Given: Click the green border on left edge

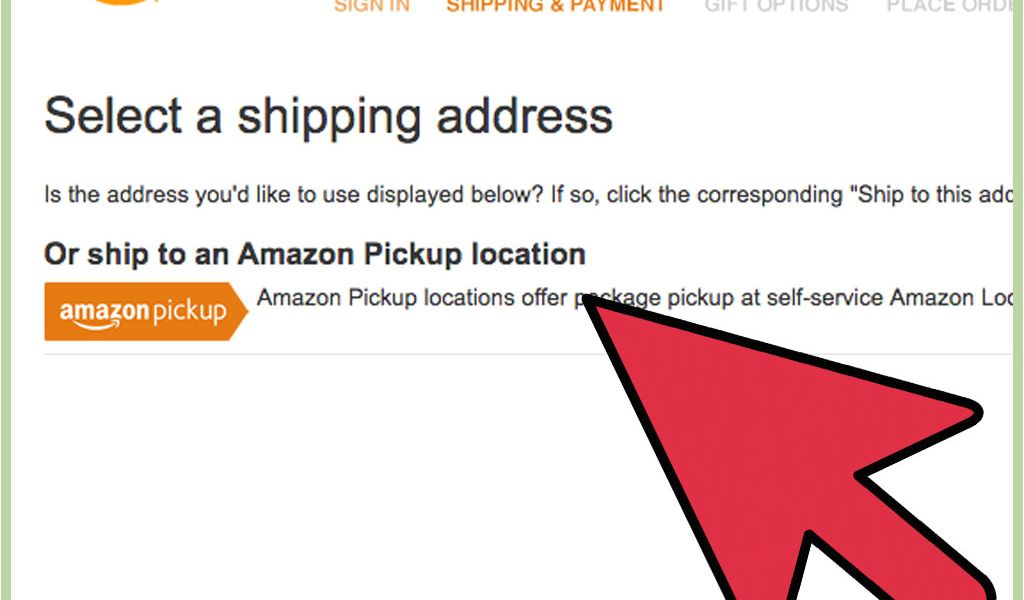Looking at the screenshot, I should pos(6,300).
